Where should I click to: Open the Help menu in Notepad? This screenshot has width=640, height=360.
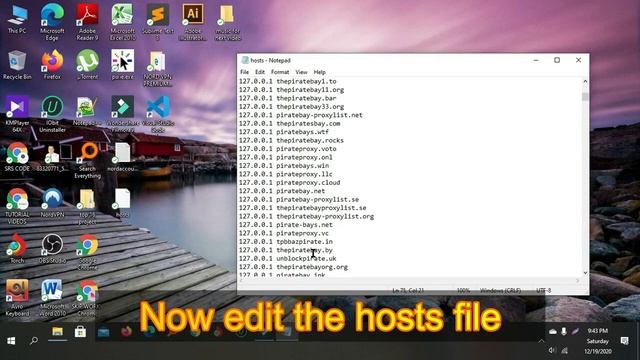coord(320,72)
